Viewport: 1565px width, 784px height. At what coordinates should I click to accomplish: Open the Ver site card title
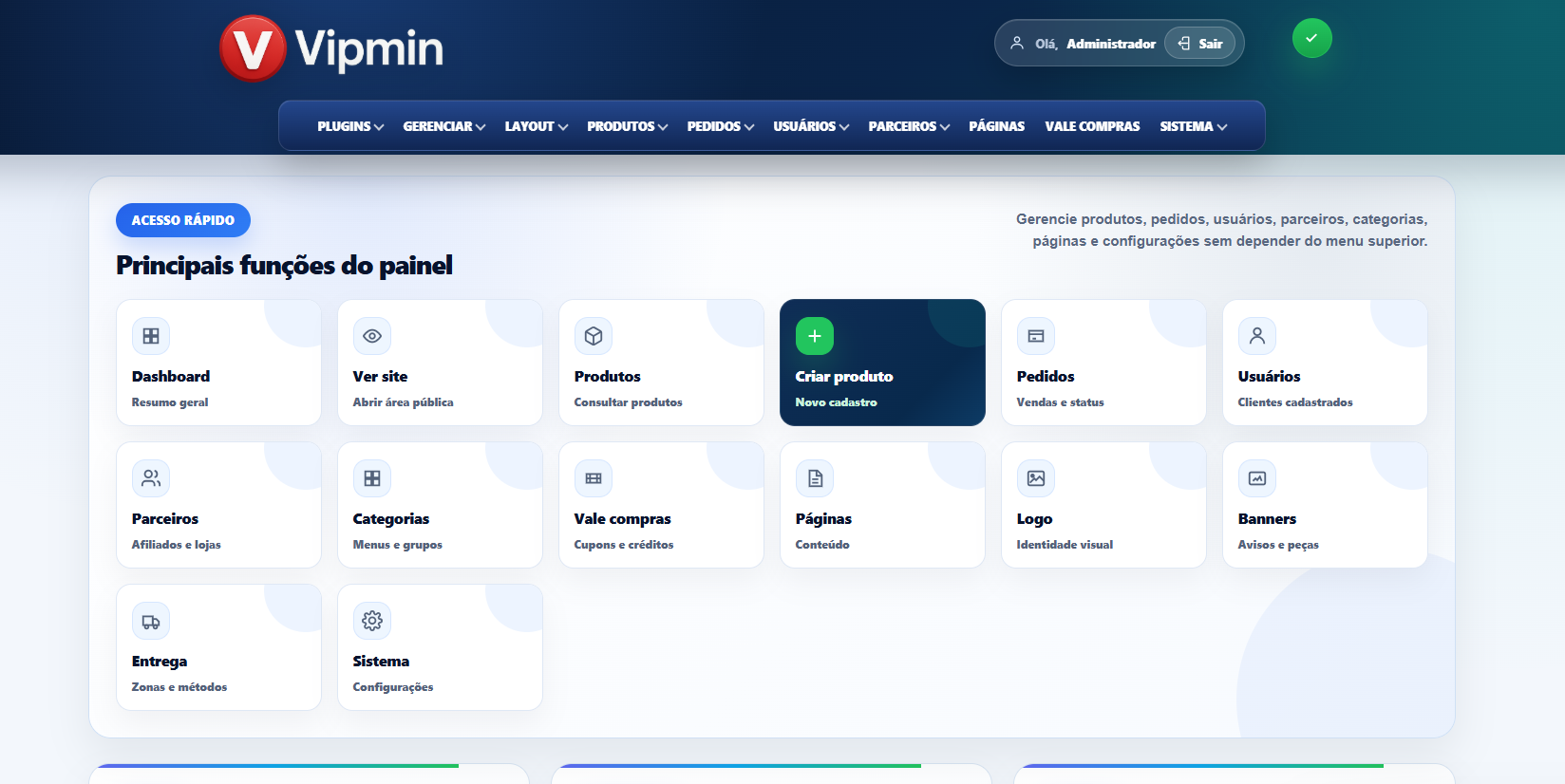click(x=380, y=377)
